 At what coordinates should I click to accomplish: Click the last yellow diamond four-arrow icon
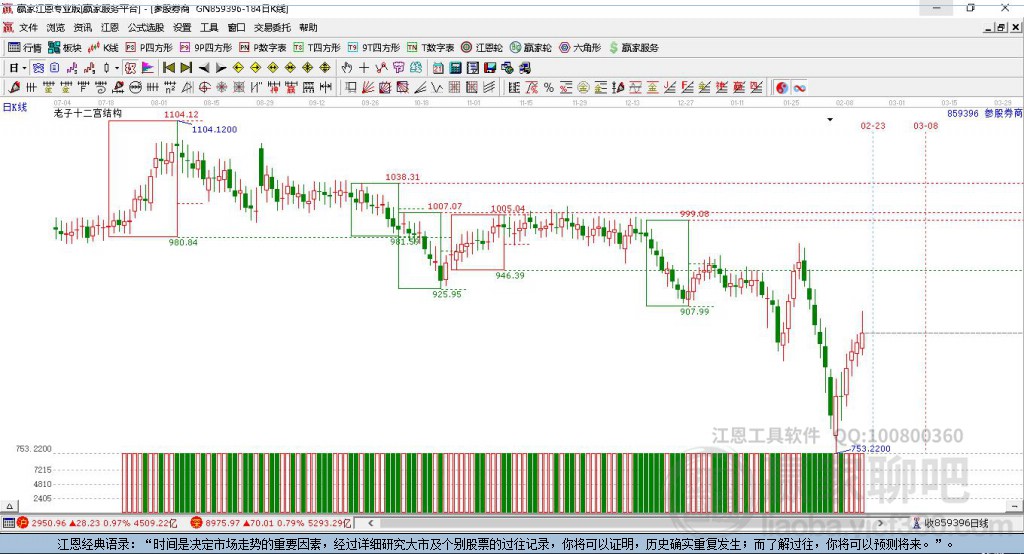[325, 68]
